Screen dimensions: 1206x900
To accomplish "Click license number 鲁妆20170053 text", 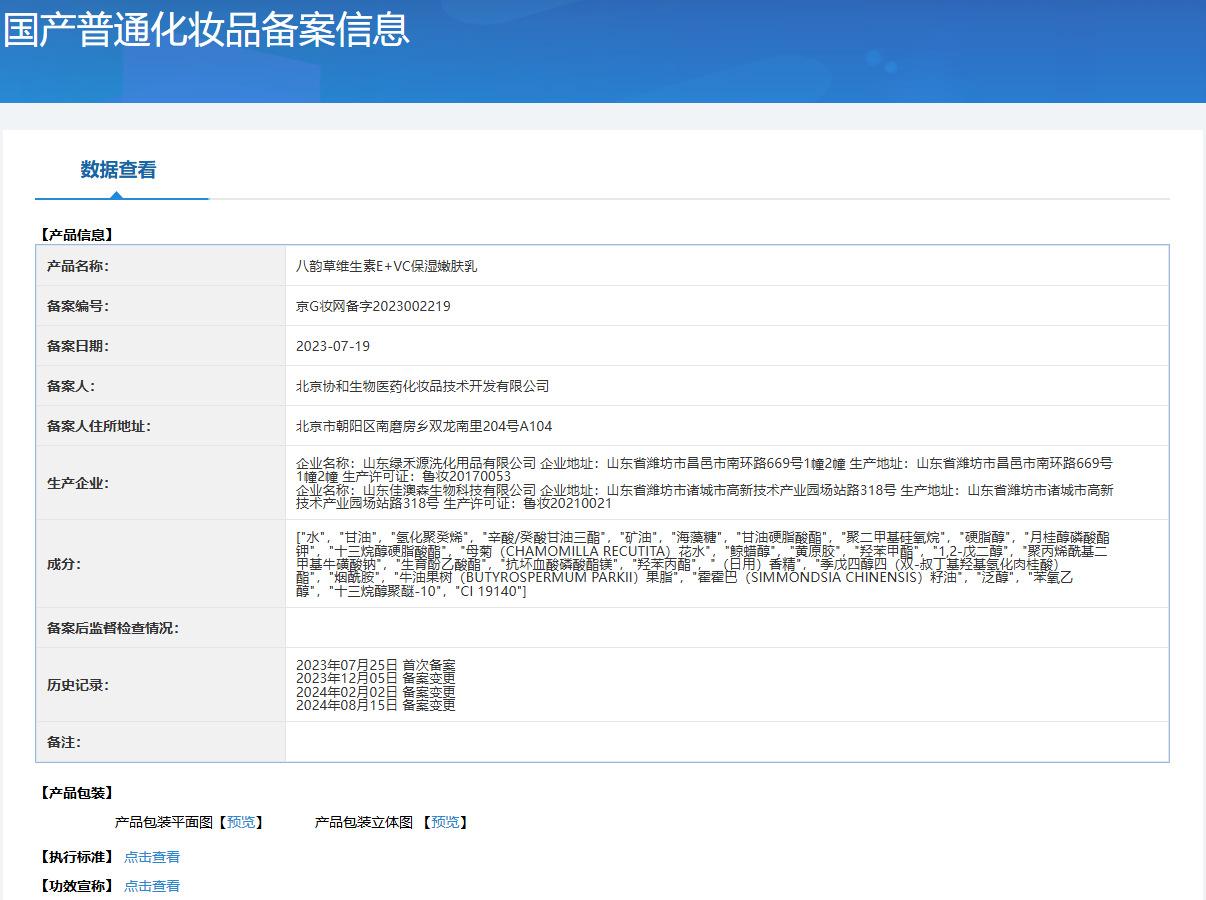I will click(466, 477).
